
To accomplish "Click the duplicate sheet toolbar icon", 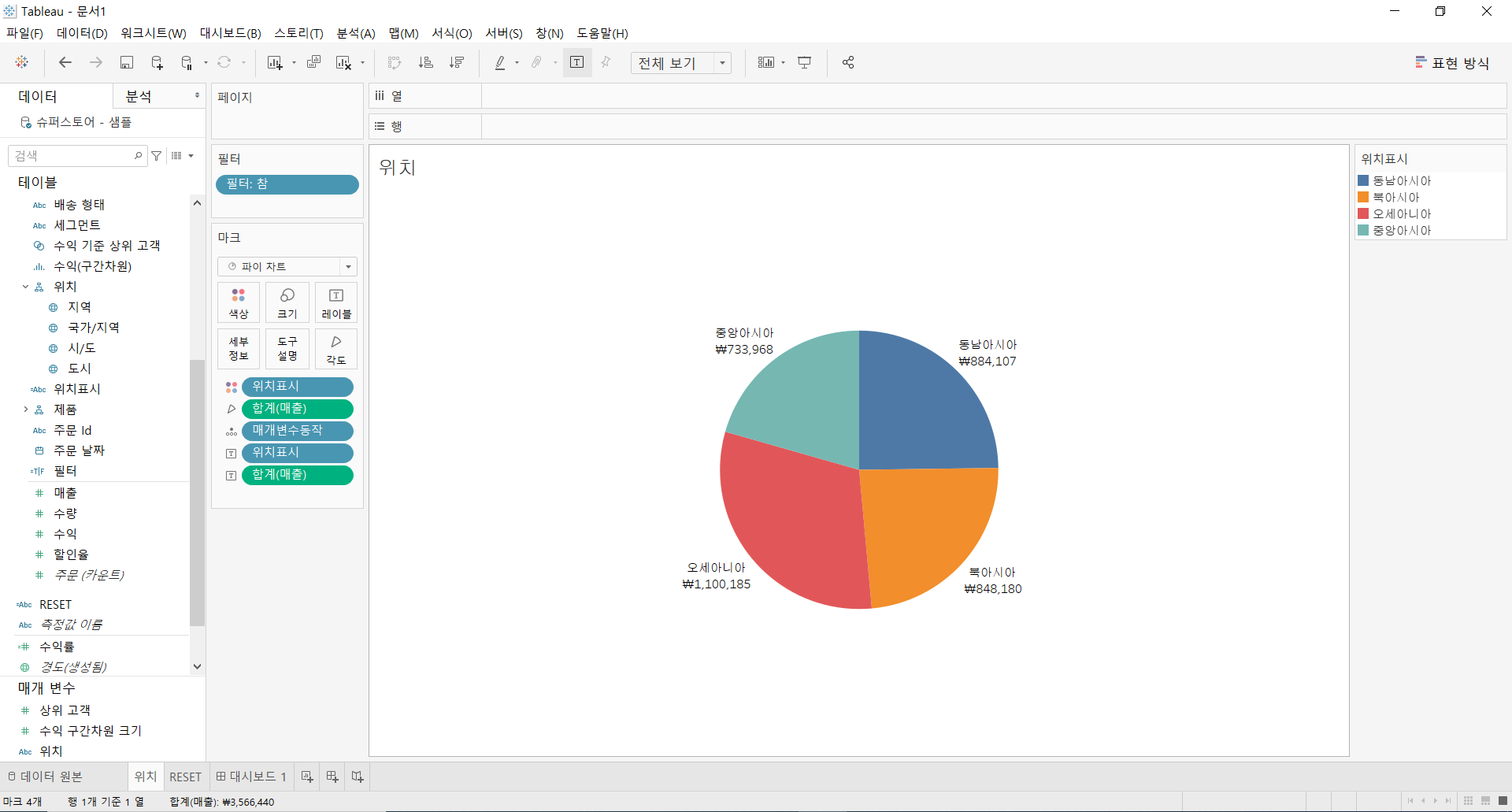I will click(313, 62).
